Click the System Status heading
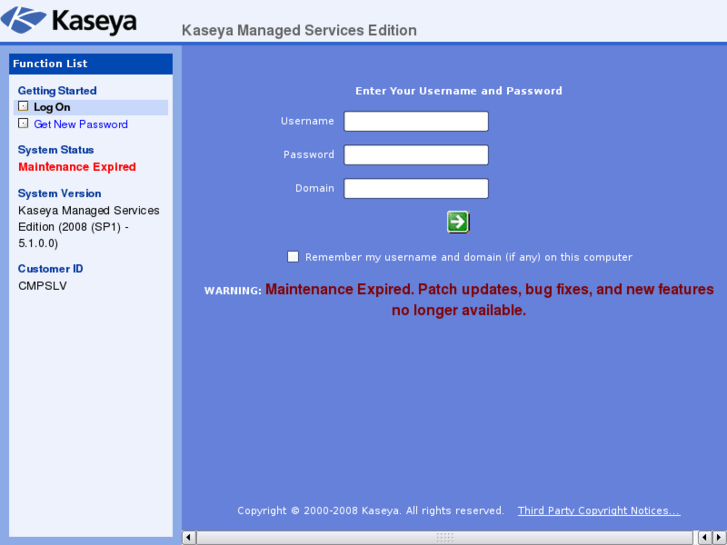Viewport: 727px width, 545px height. (56, 150)
